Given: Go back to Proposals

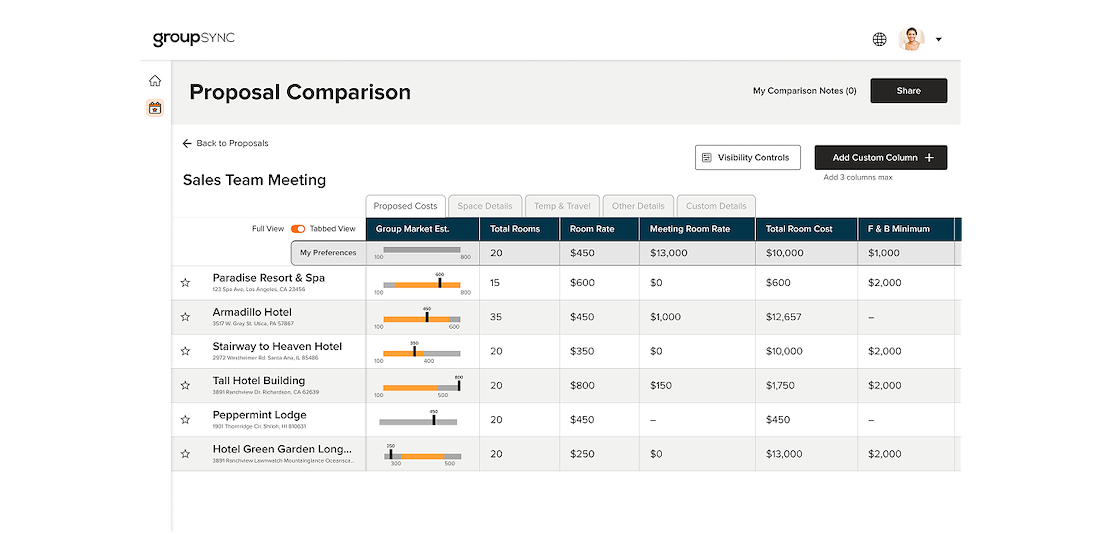Looking at the screenshot, I should point(226,143).
